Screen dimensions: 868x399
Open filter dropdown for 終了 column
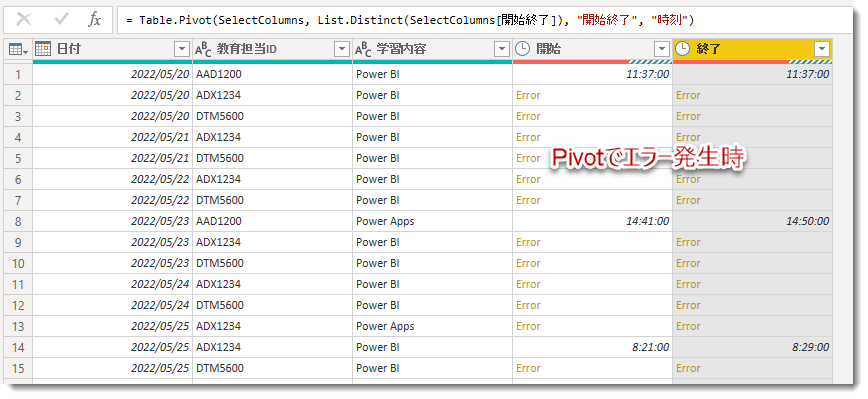(822, 49)
